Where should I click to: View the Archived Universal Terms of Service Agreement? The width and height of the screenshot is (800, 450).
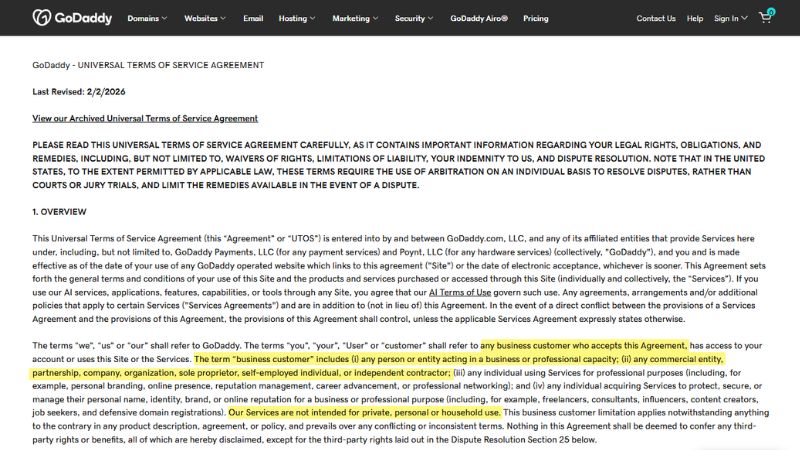145,118
